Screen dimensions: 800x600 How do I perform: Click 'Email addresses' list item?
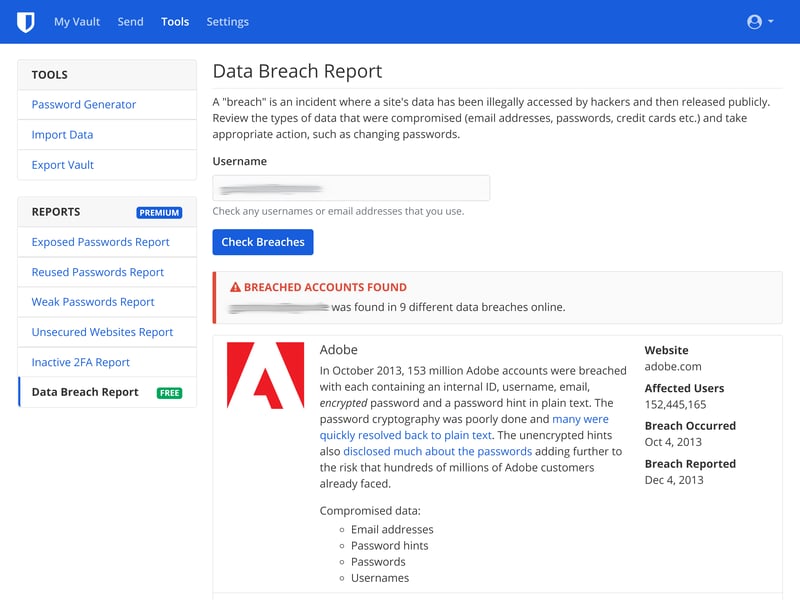[392, 530]
